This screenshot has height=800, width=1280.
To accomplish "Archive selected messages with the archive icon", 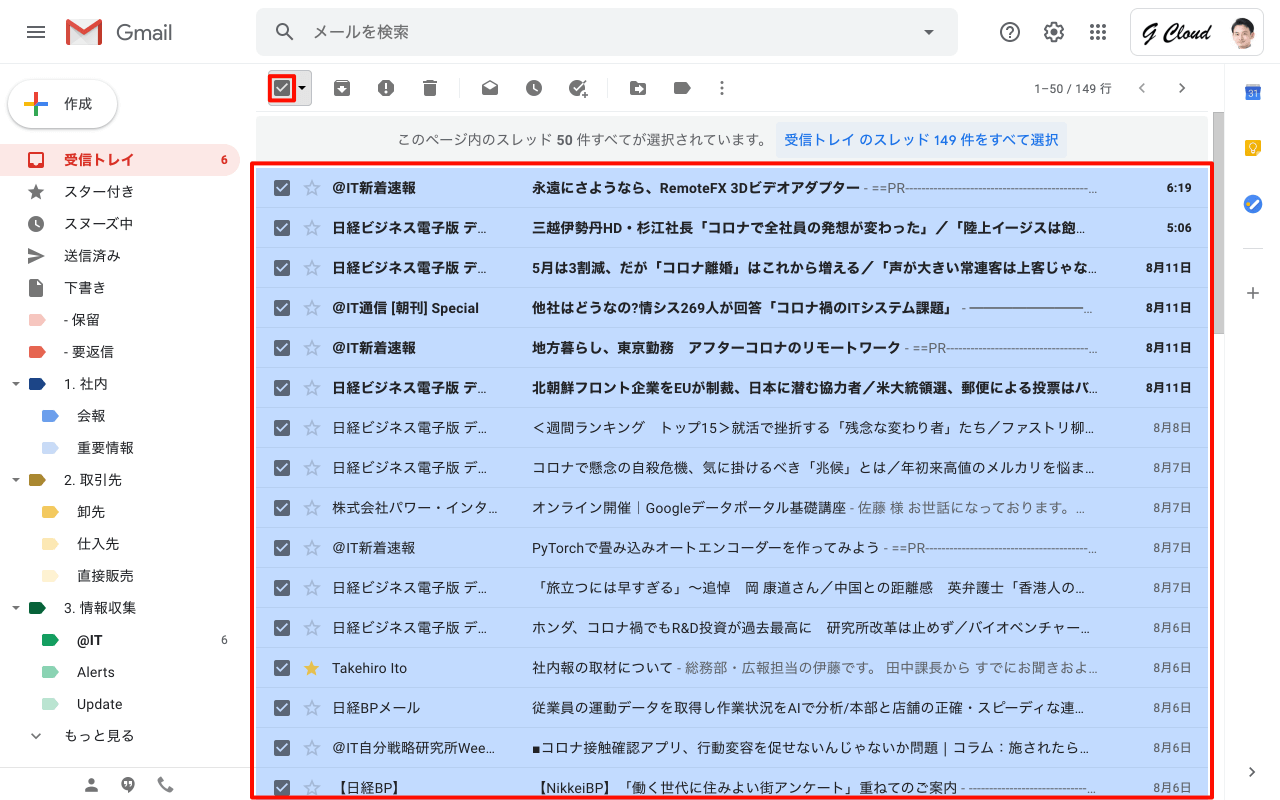I will coord(342,88).
